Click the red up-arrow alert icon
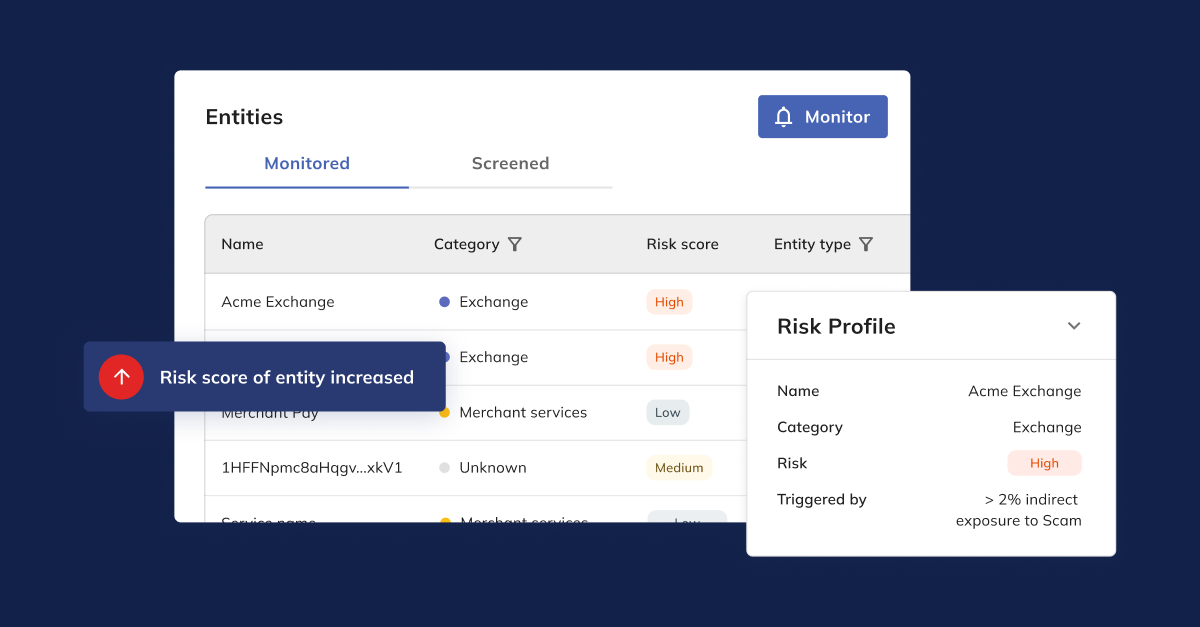 (x=121, y=377)
